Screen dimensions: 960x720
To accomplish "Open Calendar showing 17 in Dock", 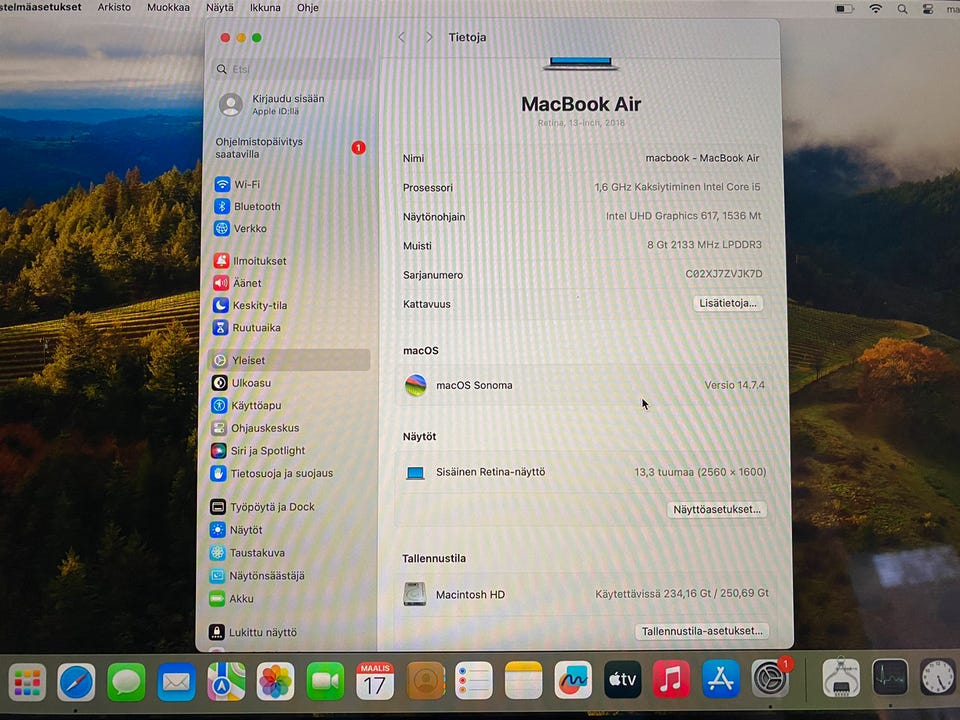I will [375, 681].
